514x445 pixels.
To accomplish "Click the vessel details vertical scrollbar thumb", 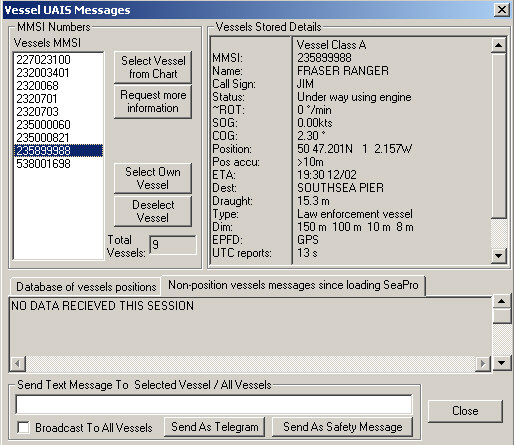I will (x=499, y=136).
